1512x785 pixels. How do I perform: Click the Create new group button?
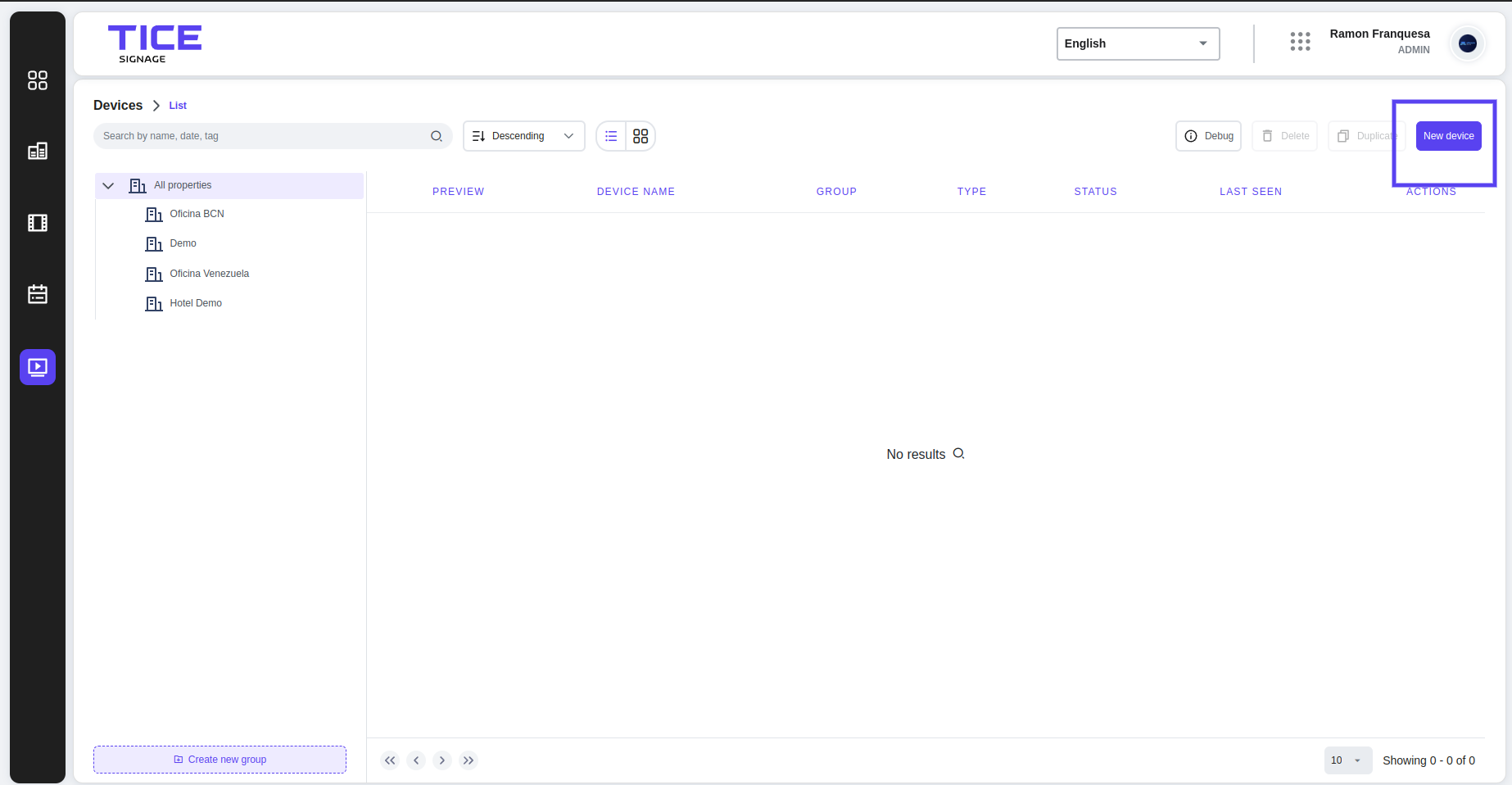220,760
